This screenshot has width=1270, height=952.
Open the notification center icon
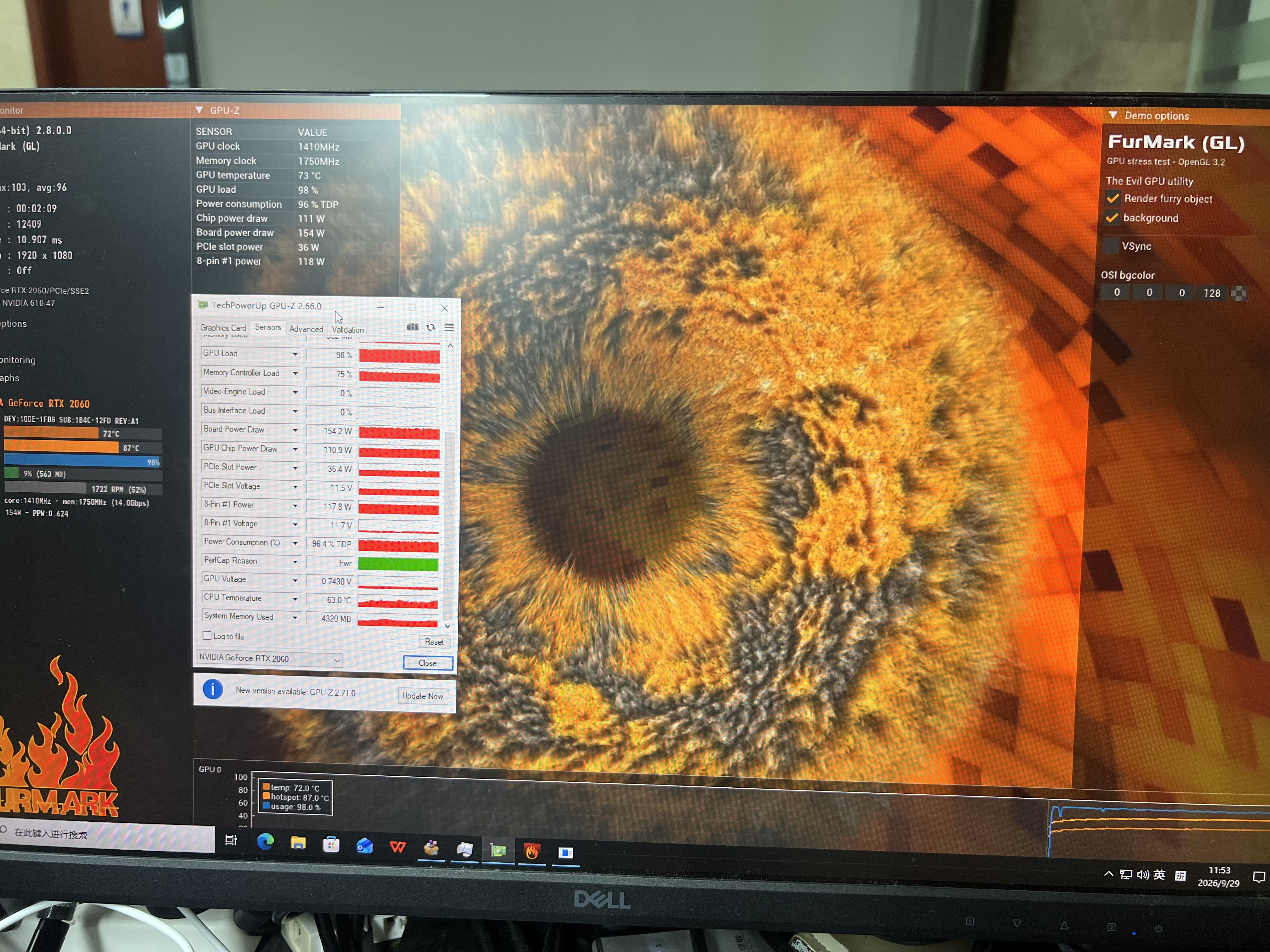point(1259,877)
